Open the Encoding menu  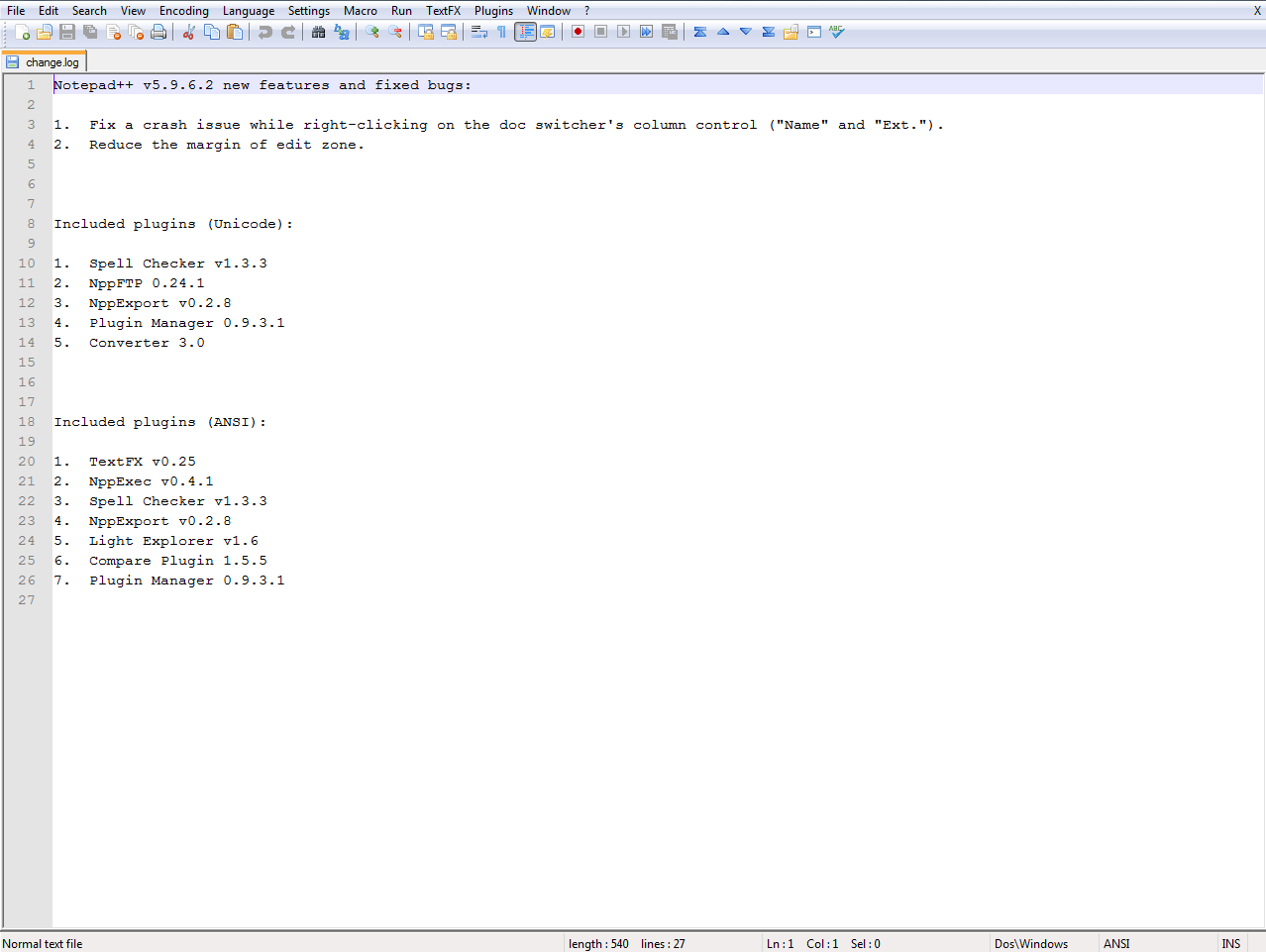pos(183,10)
